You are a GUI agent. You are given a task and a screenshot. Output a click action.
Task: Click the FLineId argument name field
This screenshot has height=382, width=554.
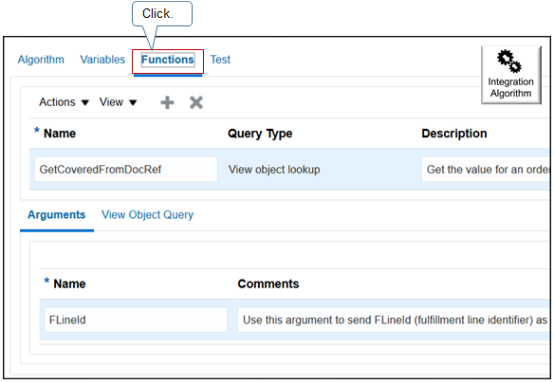[x=136, y=320]
